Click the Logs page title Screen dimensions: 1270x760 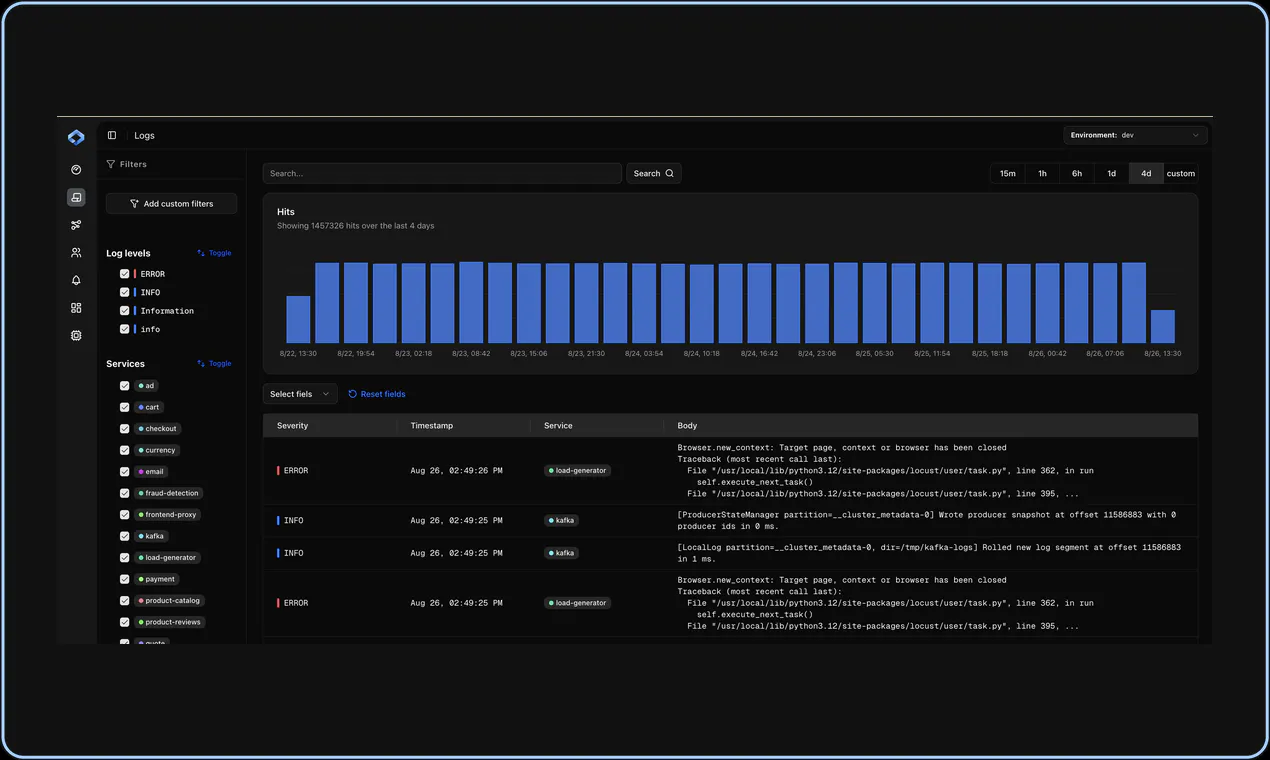(145, 135)
